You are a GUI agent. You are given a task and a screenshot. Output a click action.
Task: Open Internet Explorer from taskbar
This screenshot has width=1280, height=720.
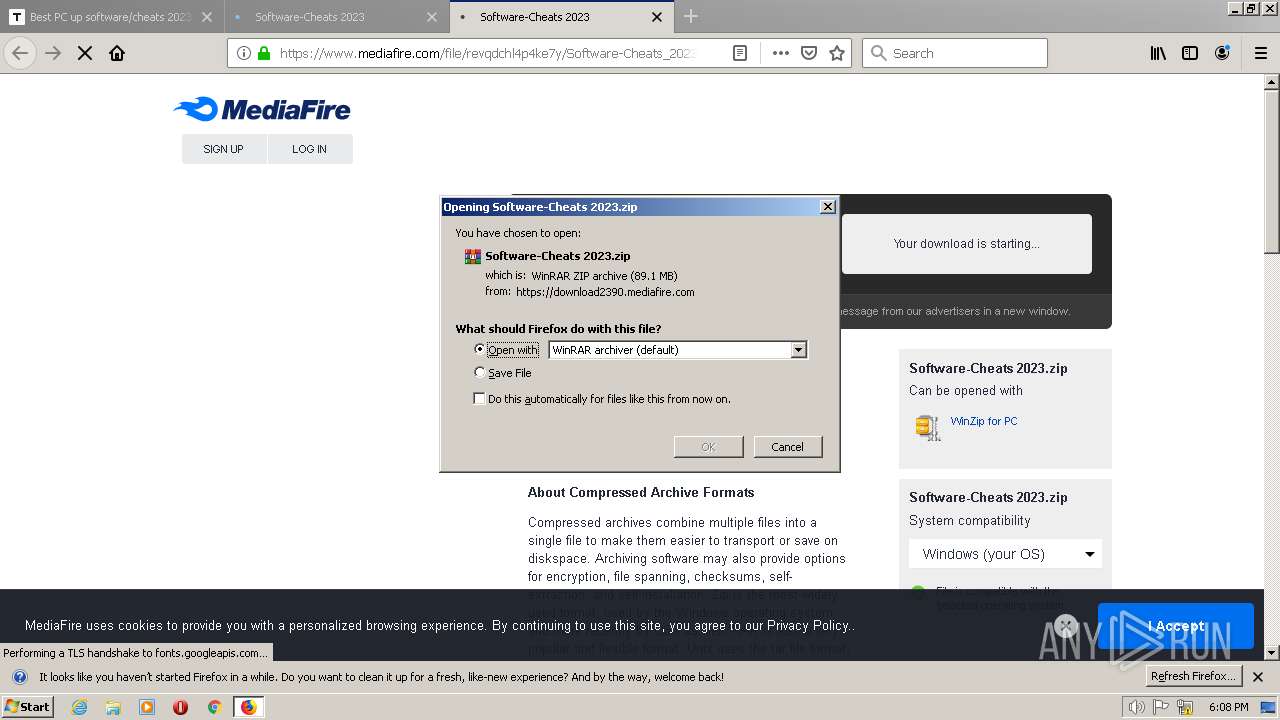(79, 707)
